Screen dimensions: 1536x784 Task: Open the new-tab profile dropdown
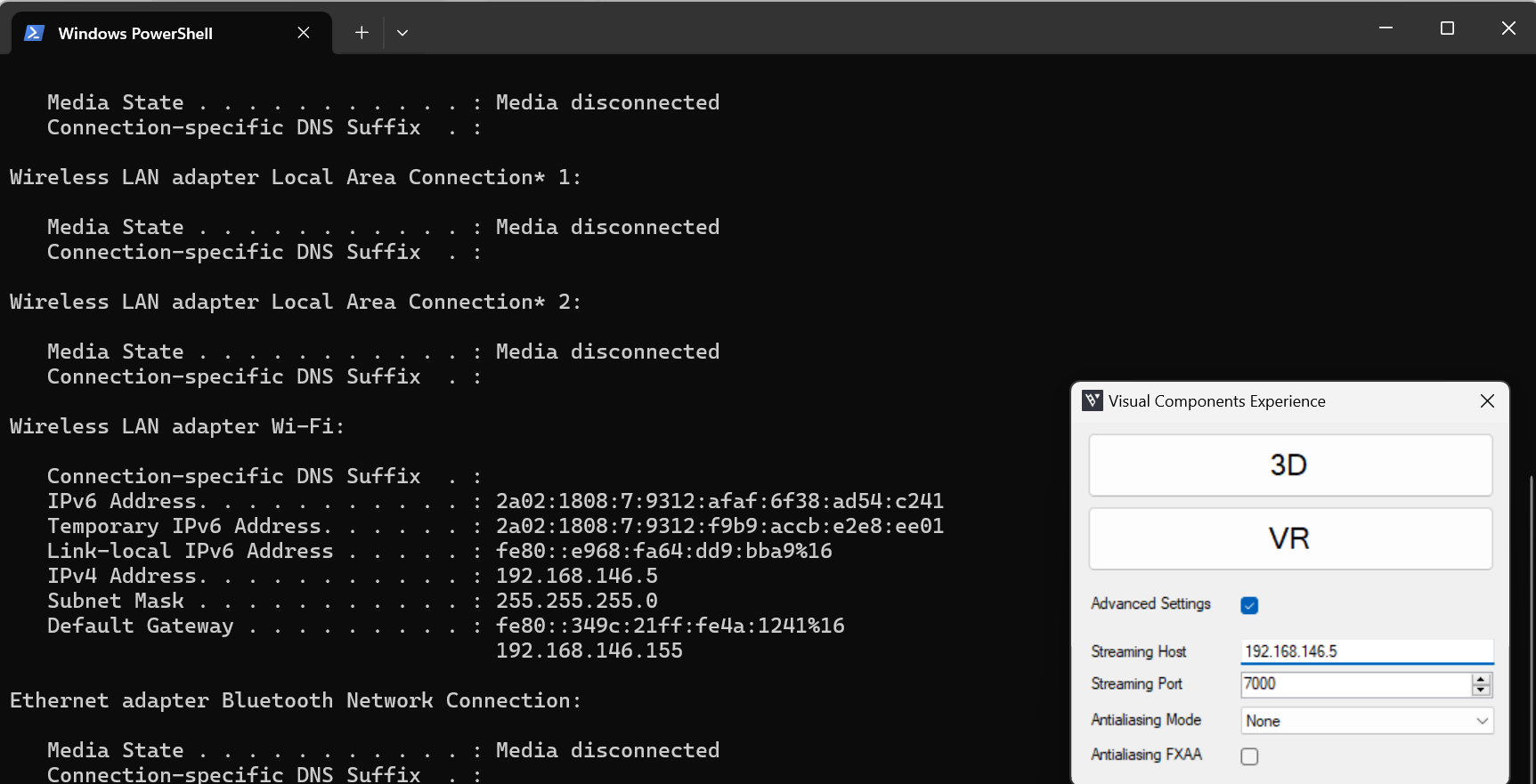click(402, 33)
